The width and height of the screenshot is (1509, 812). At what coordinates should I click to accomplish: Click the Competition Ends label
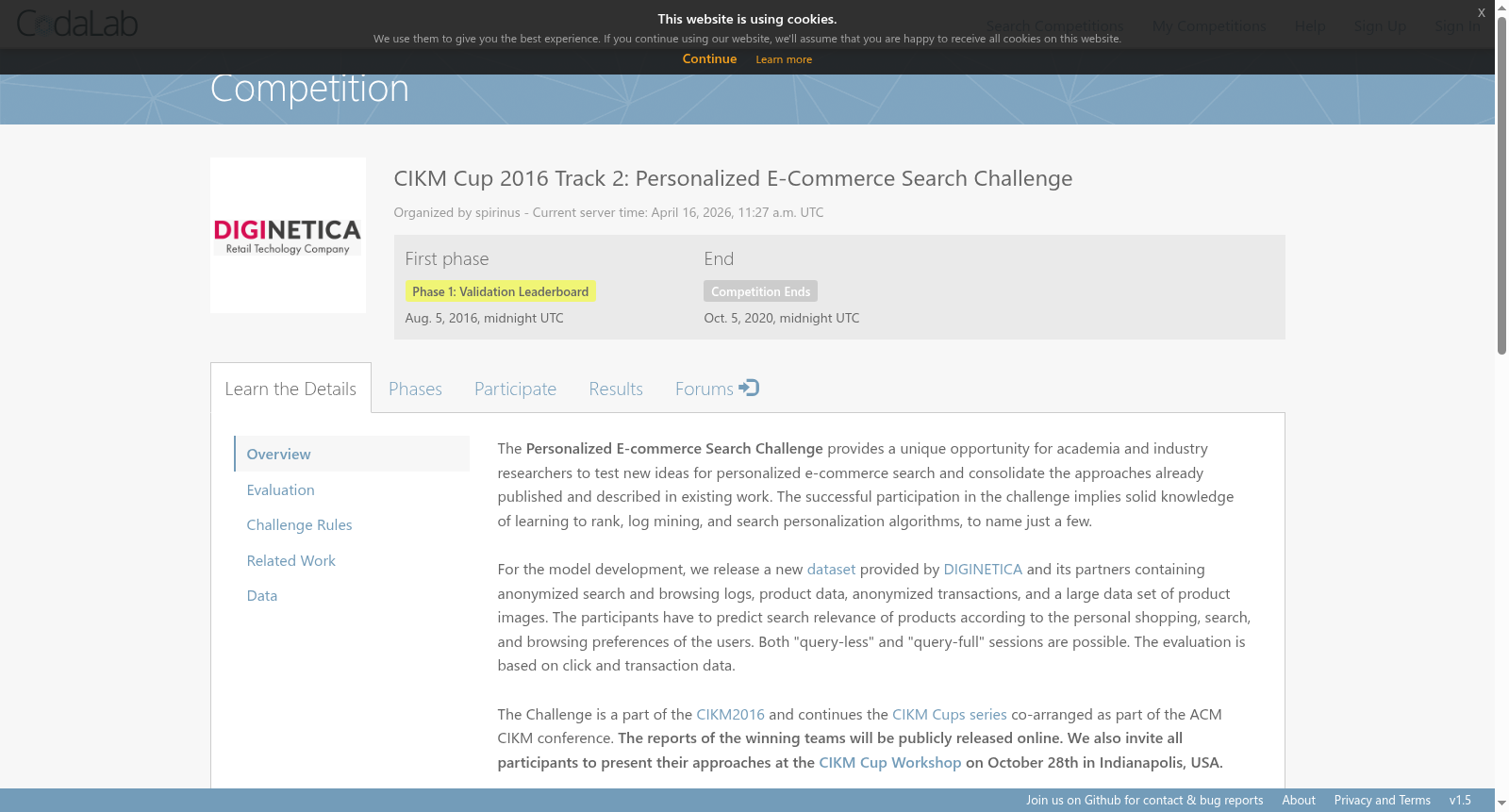click(760, 291)
